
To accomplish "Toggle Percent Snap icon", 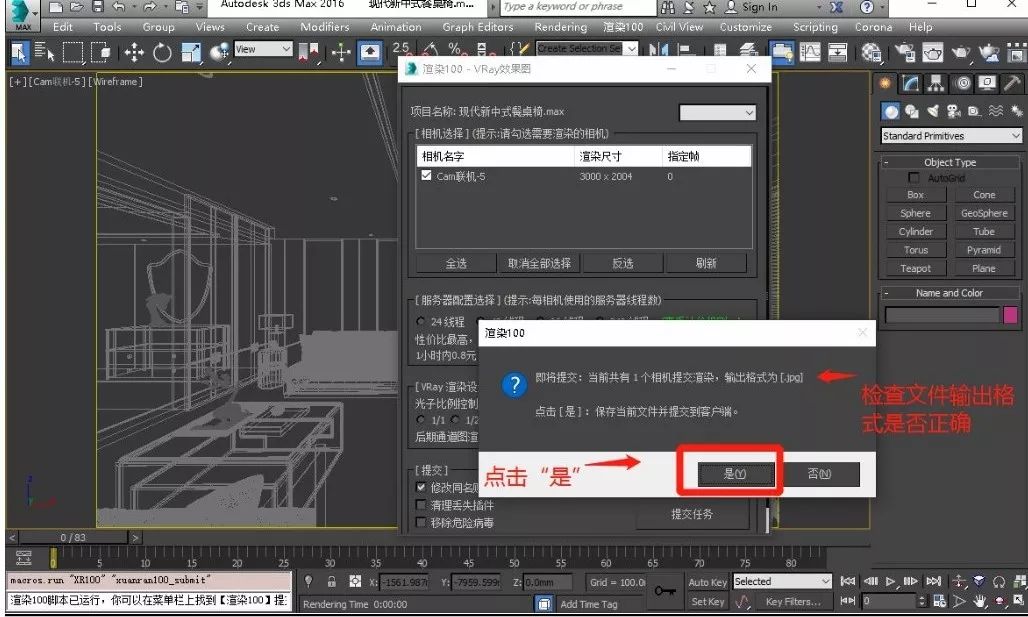I will pos(456,50).
